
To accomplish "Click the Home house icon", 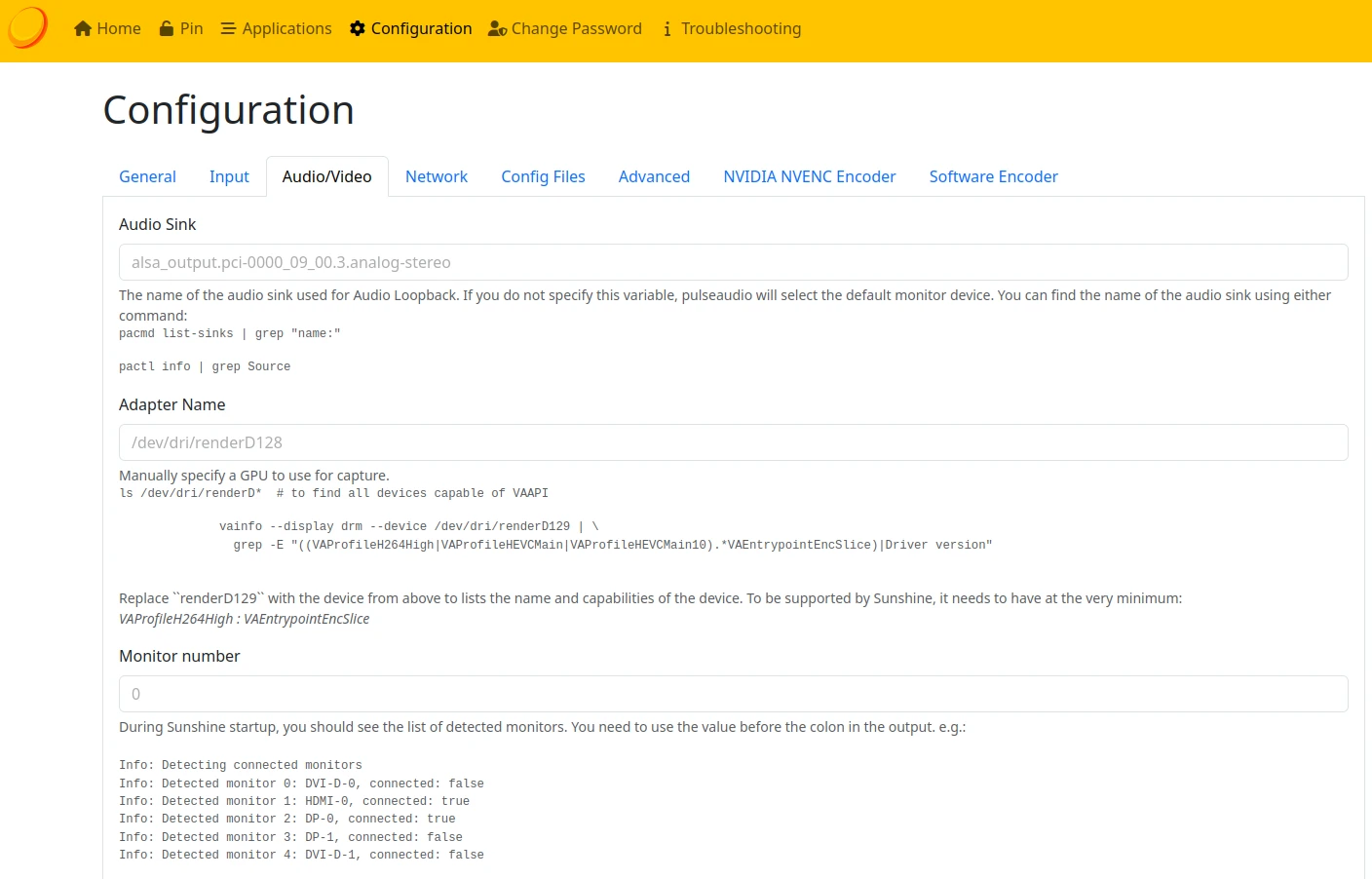I will point(83,29).
